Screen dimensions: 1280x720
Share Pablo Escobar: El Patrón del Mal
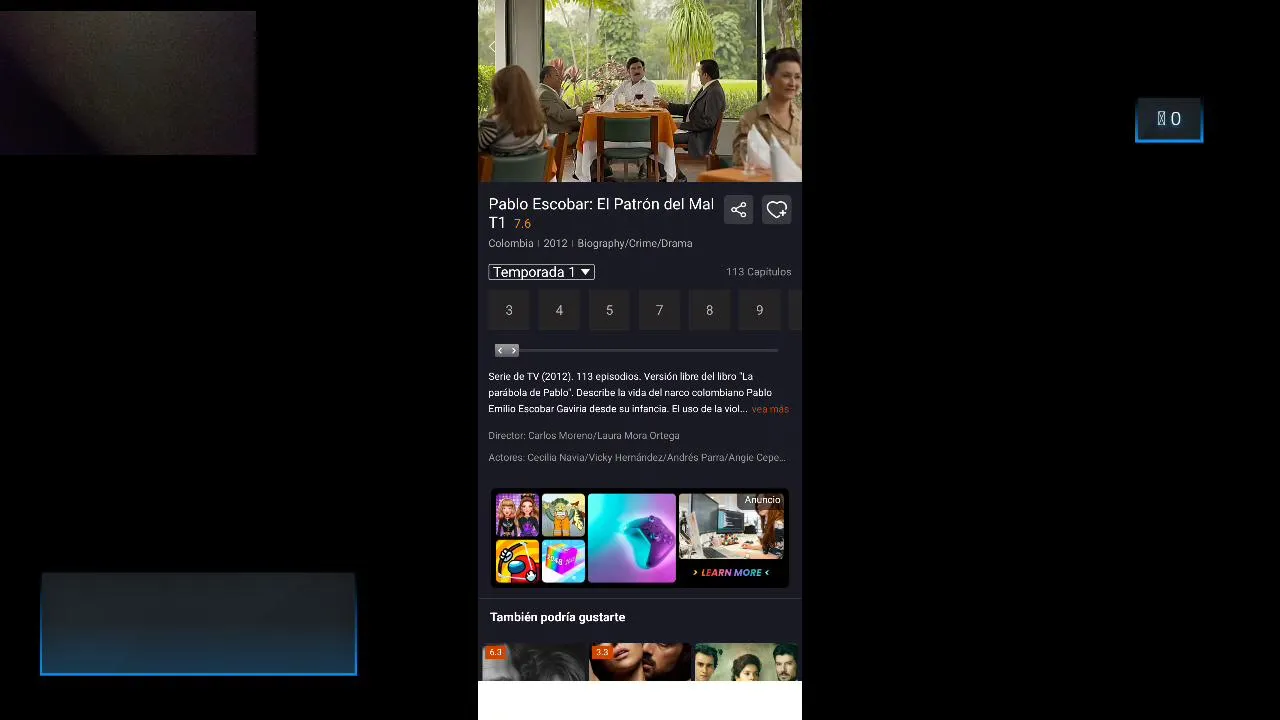[x=738, y=210]
